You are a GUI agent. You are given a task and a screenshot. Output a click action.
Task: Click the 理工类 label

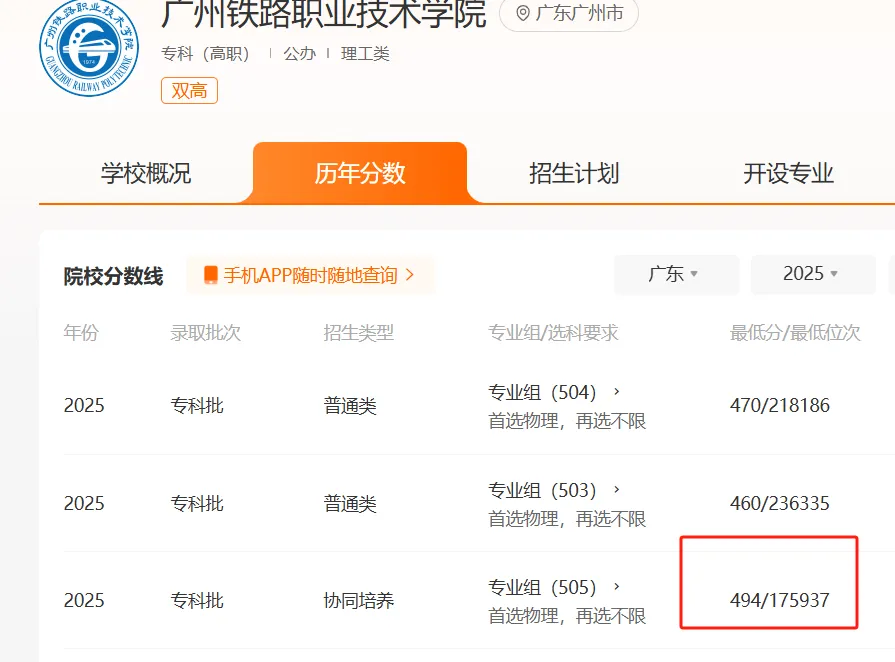pos(365,54)
